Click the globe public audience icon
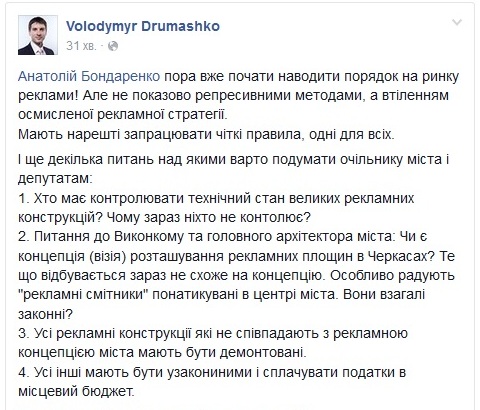Screen dimensions: 480x410 pos(113,46)
